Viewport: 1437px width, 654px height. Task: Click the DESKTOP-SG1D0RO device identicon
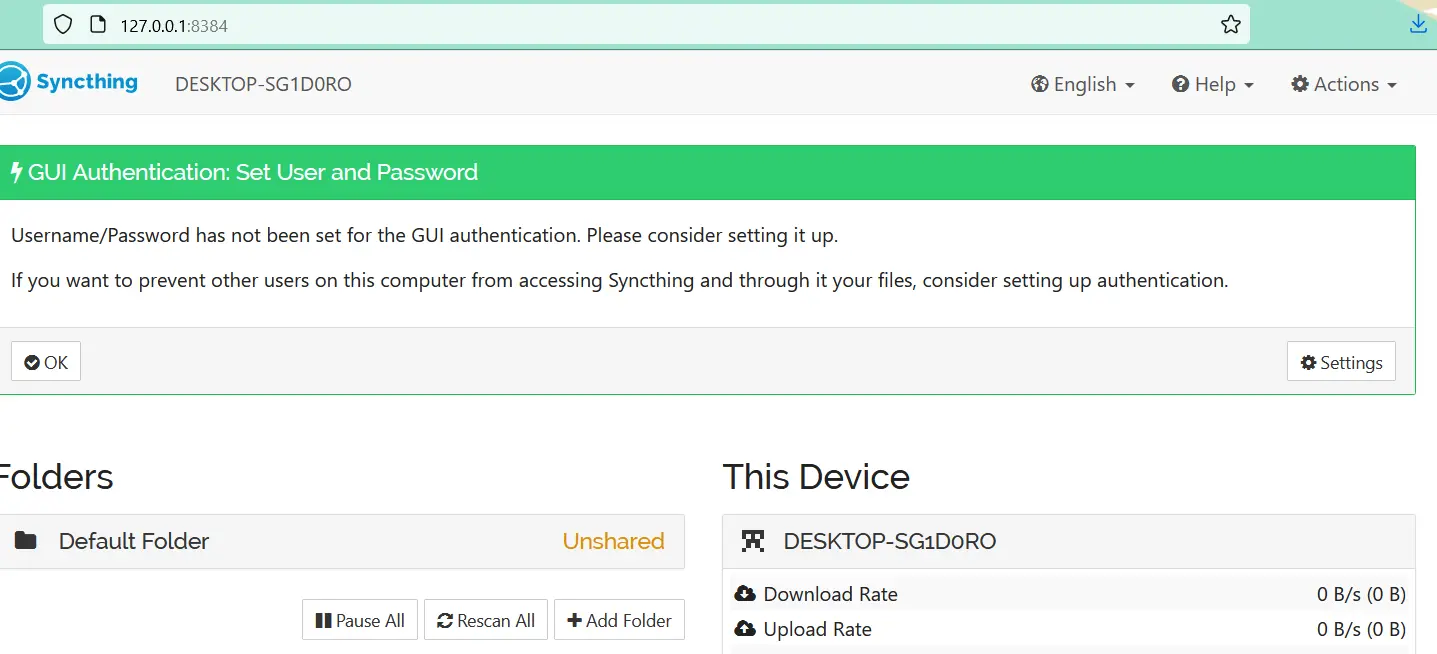752,541
